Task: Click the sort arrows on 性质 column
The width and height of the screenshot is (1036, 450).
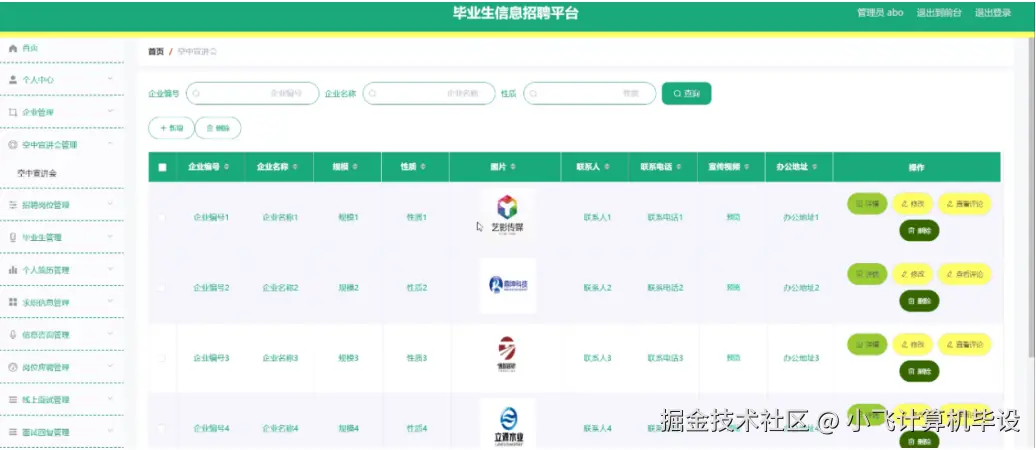Action: pyautogui.click(x=423, y=167)
